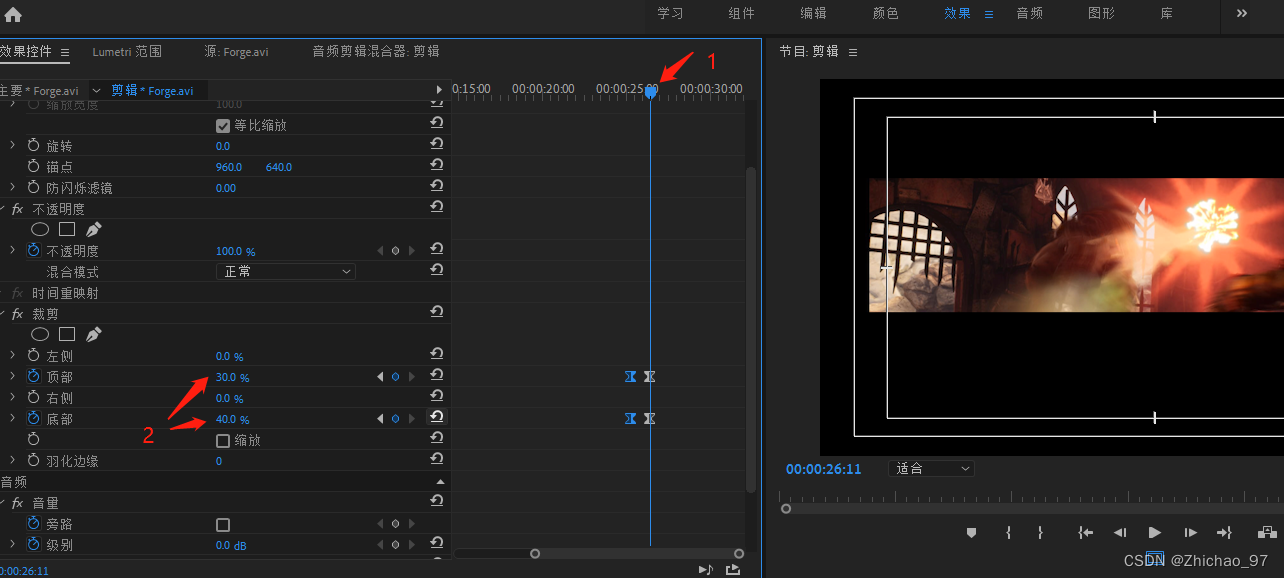This screenshot has height=578, width=1284.
Task: Add marker in the program monitor
Action: pyautogui.click(x=971, y=533)
